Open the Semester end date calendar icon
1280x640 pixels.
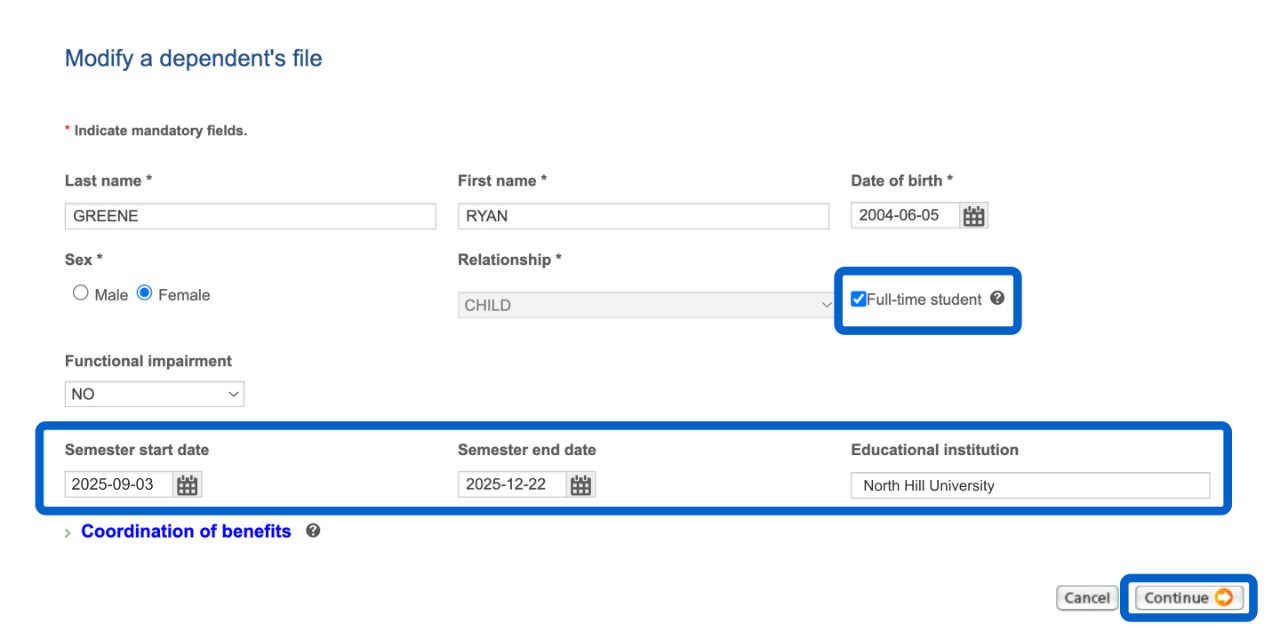[x=581, y=485]
